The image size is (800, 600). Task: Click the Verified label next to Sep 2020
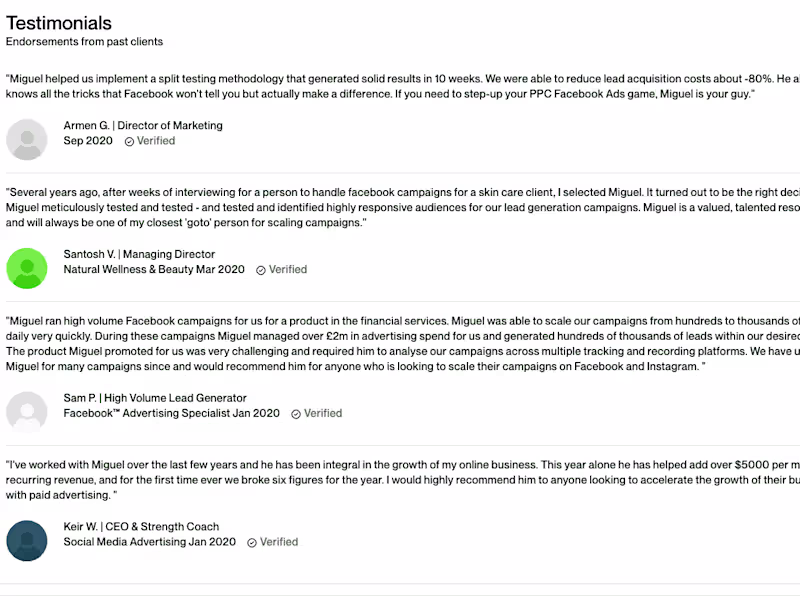tap(156, 141)
